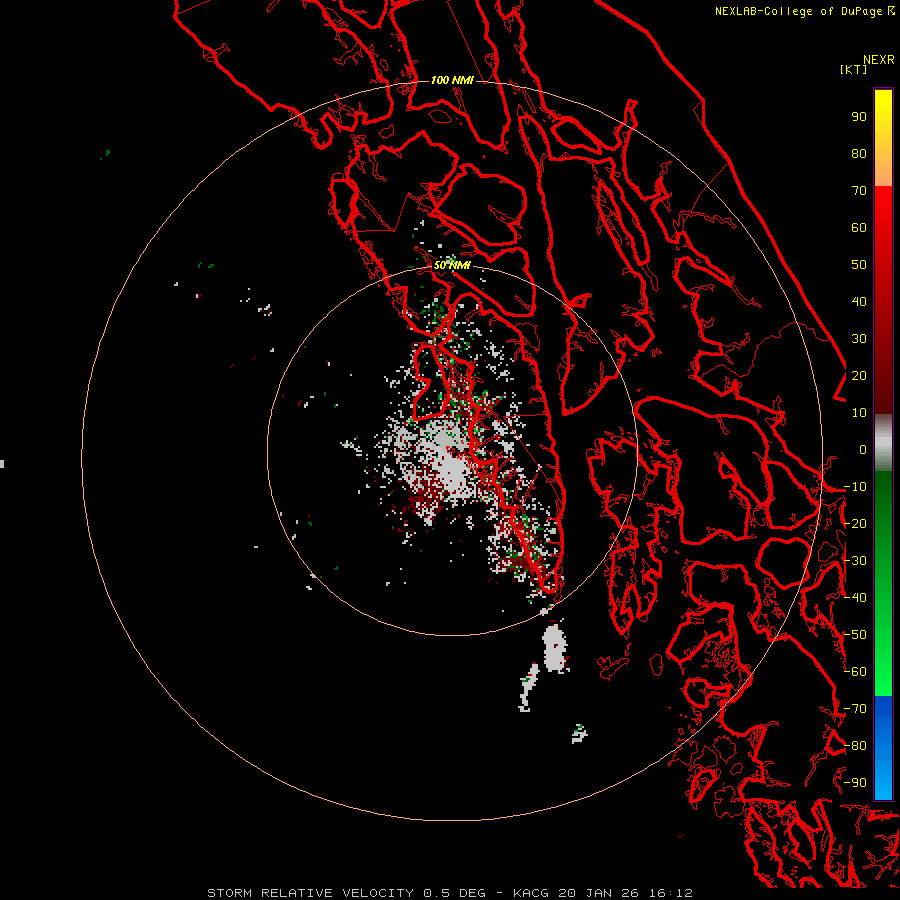
Task: Click the -50 scale value
Action: pyautogui.click(x=855, y=635)
